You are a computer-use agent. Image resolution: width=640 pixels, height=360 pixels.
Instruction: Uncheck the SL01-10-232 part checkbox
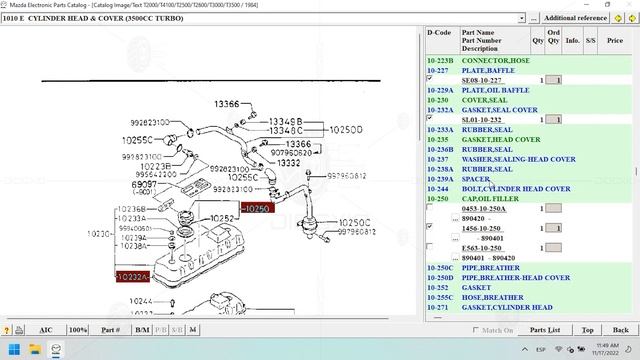[429, 118]
